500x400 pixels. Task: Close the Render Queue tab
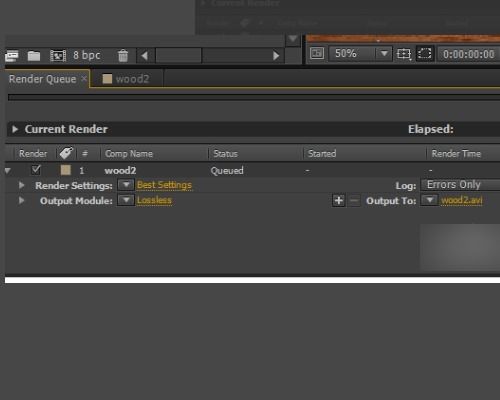click(84, 79)
